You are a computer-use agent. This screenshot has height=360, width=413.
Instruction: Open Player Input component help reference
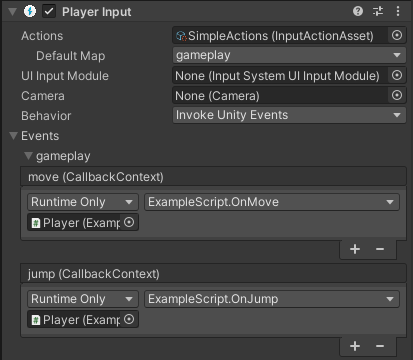(358, 11)
